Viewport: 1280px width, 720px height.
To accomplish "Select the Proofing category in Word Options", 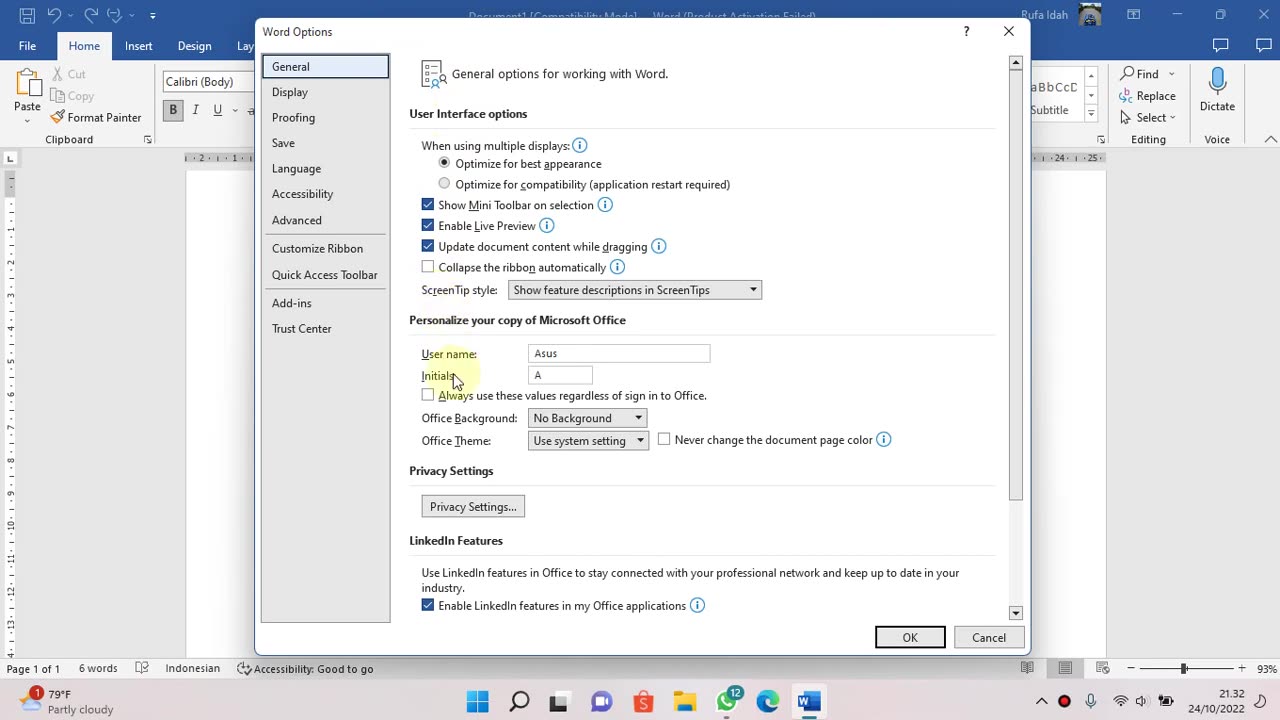I will click(x=325, y=118).
